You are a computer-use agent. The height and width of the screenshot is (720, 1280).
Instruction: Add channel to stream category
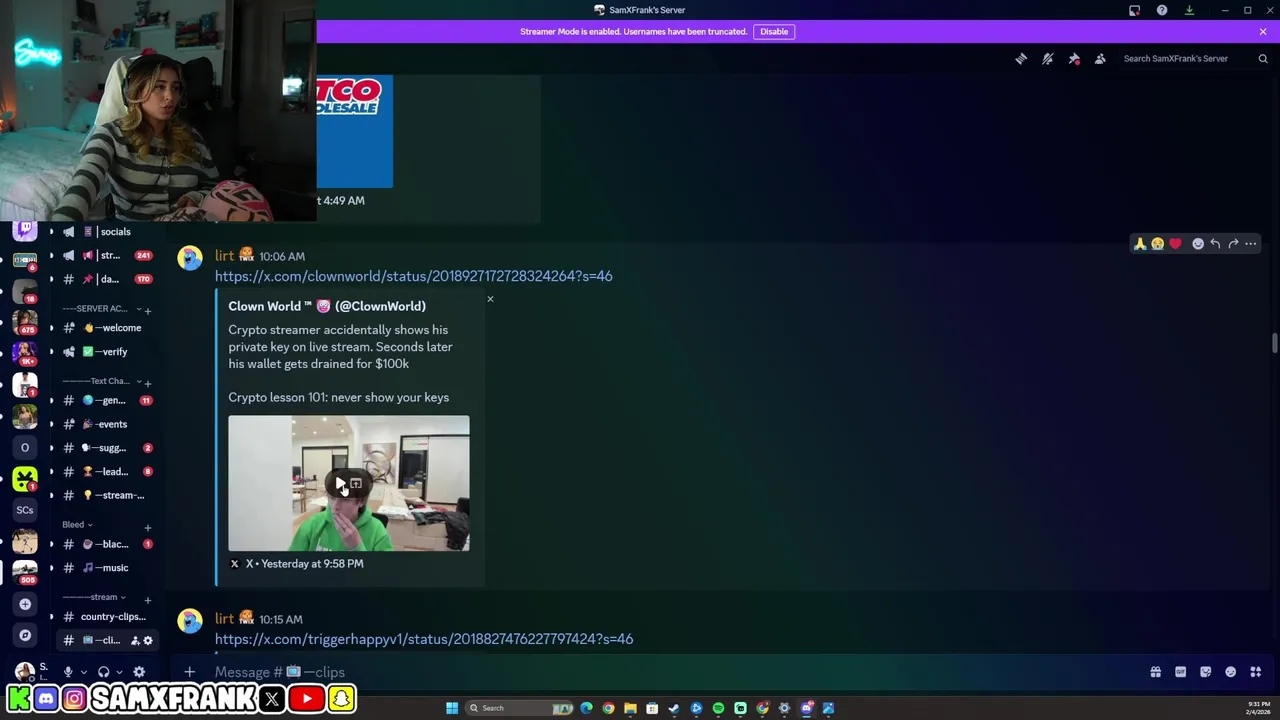tap(148, 600)
